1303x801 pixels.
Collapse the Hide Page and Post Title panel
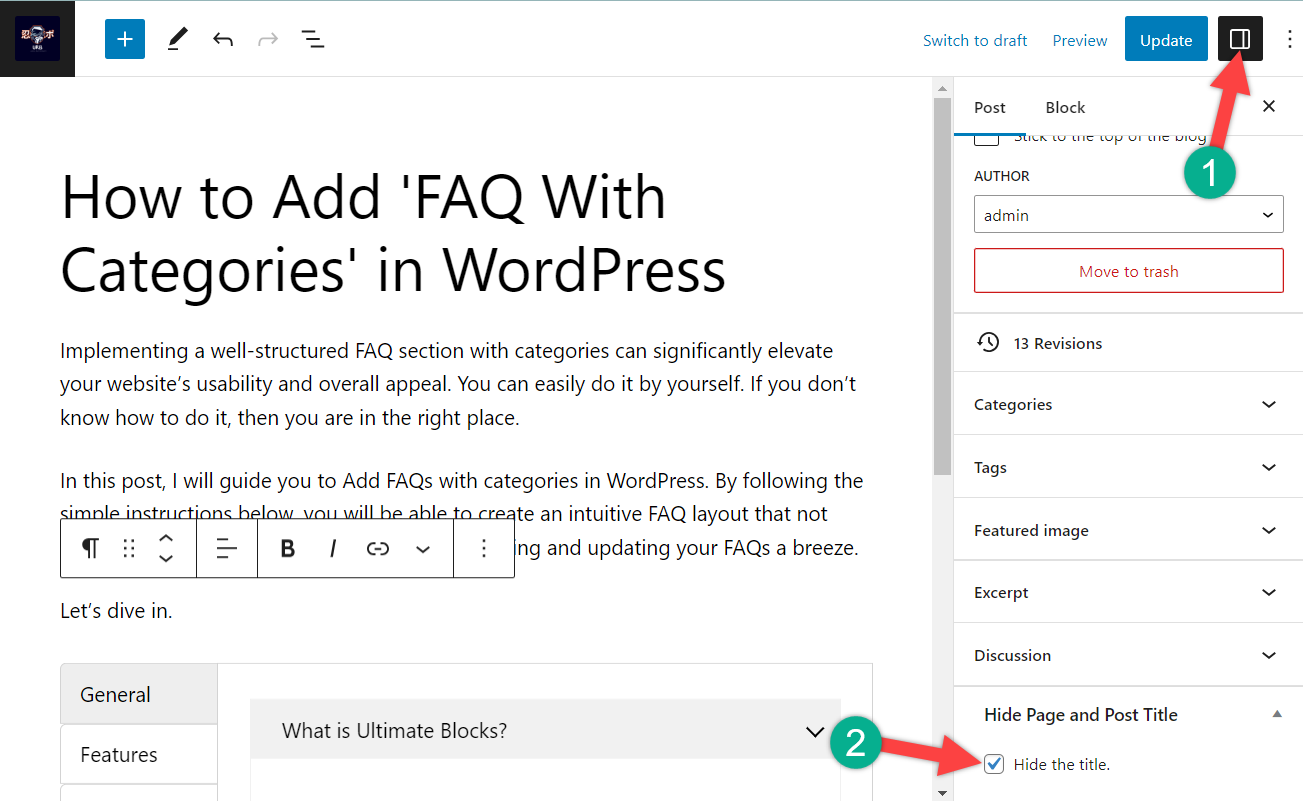pos(1128,714)
